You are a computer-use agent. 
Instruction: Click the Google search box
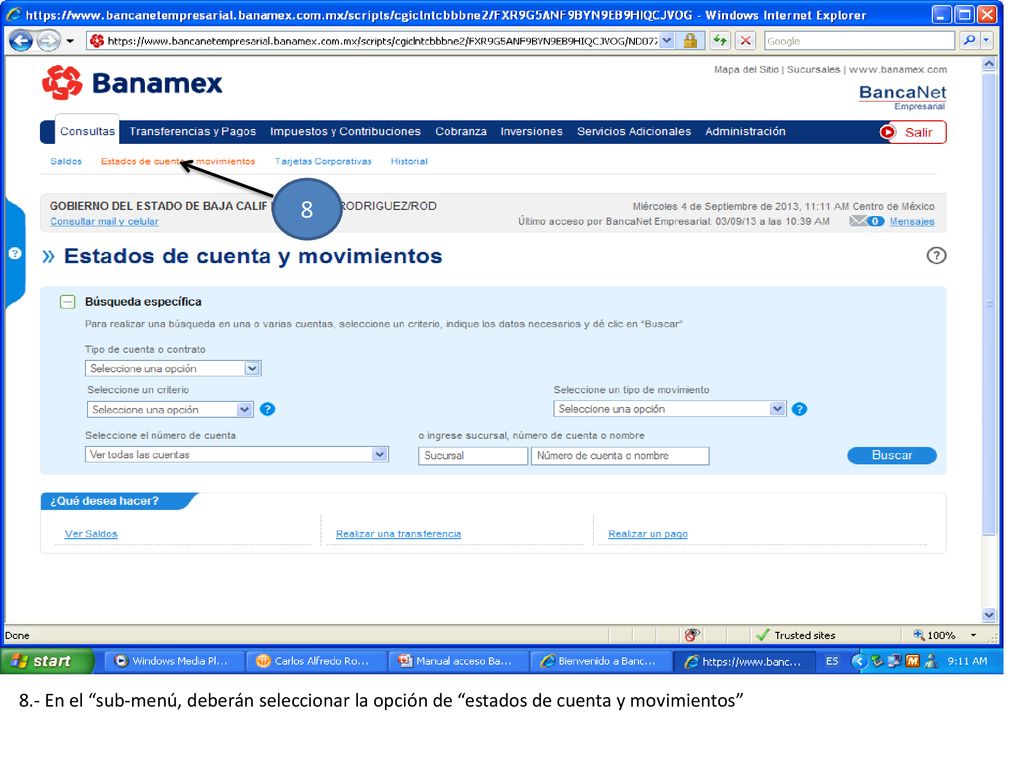click(x=859, y=40)
